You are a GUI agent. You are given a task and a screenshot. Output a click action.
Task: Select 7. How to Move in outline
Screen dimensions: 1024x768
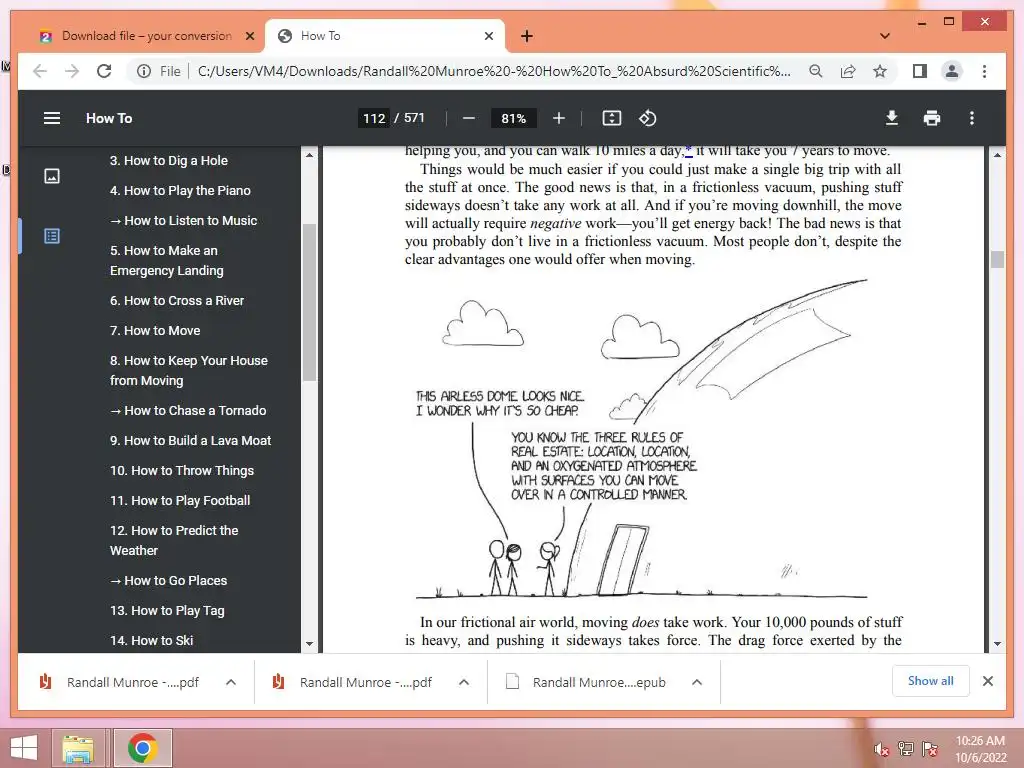155,330
